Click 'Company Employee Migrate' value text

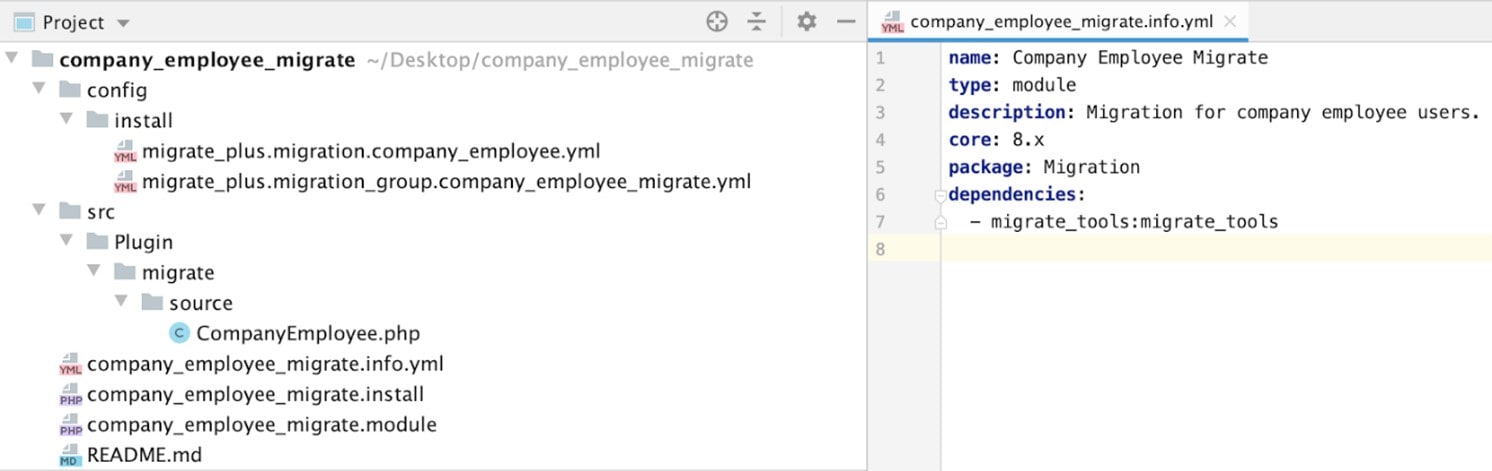pyautogui.click(x=1140, y=58)
